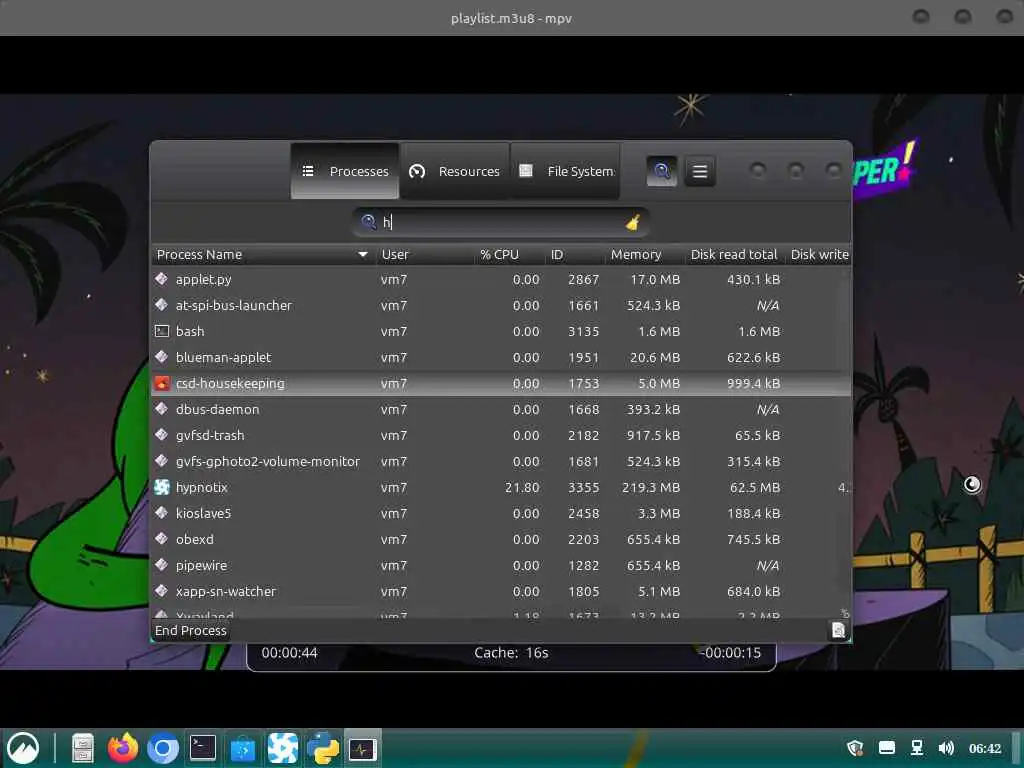This screenshot has width=1024, height=768.
Task: Click the Cache: 16s indicator in mpv
Action: 511,652
